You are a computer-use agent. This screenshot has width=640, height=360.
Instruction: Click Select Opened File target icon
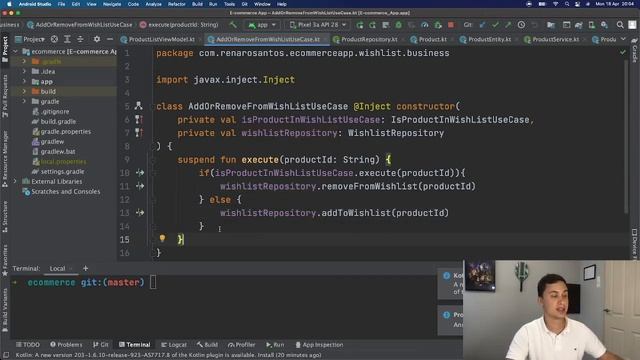point(54,39)
